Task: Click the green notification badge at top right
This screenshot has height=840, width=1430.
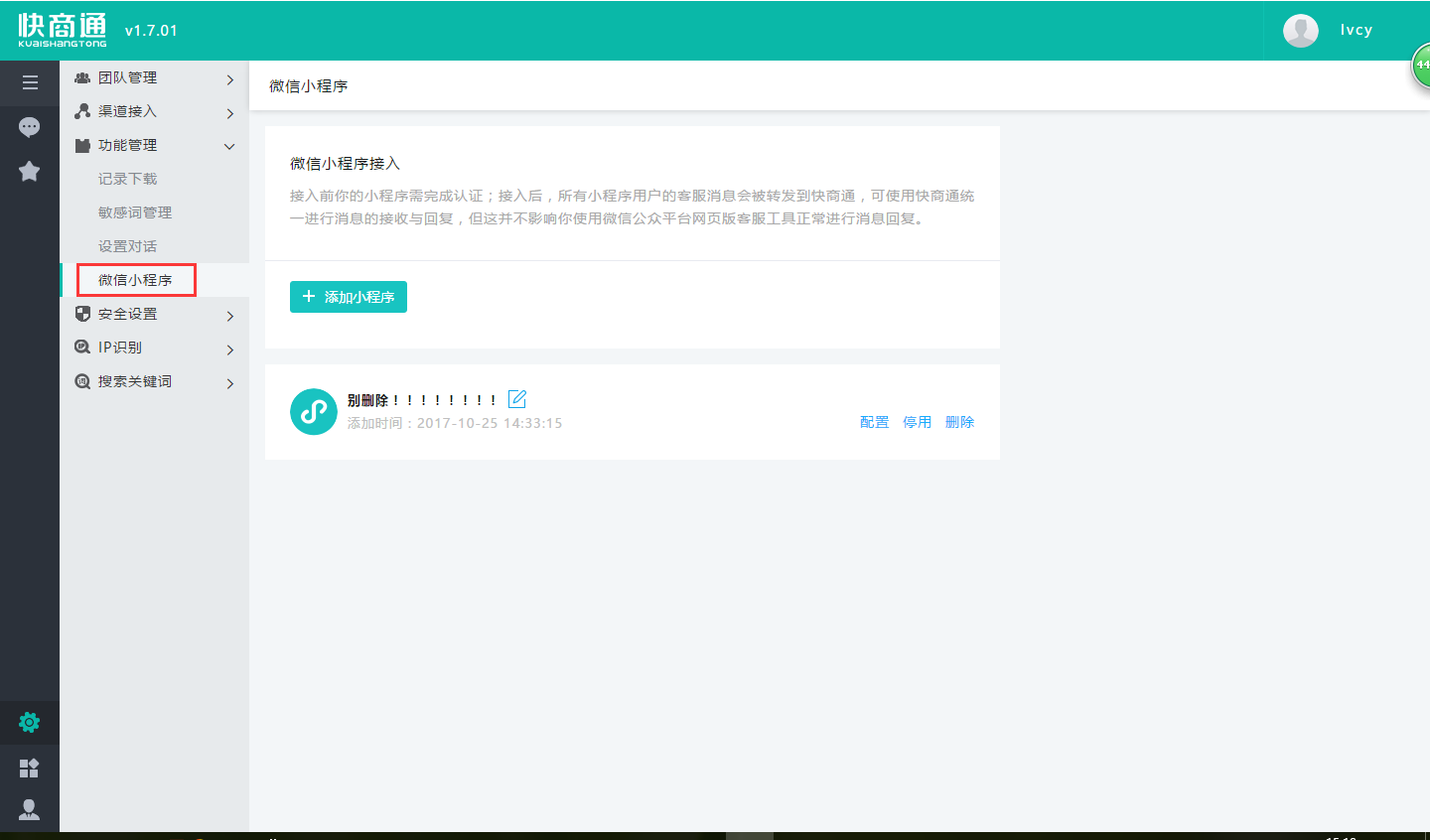Action: click(1421, 66)
